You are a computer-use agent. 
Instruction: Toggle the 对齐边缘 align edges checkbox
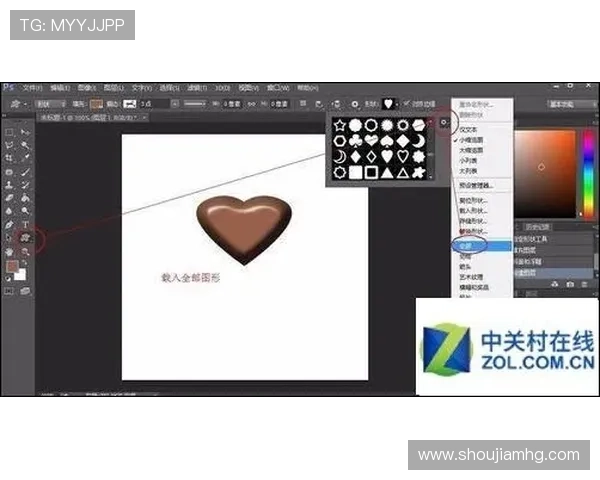(x=406, y=103)
